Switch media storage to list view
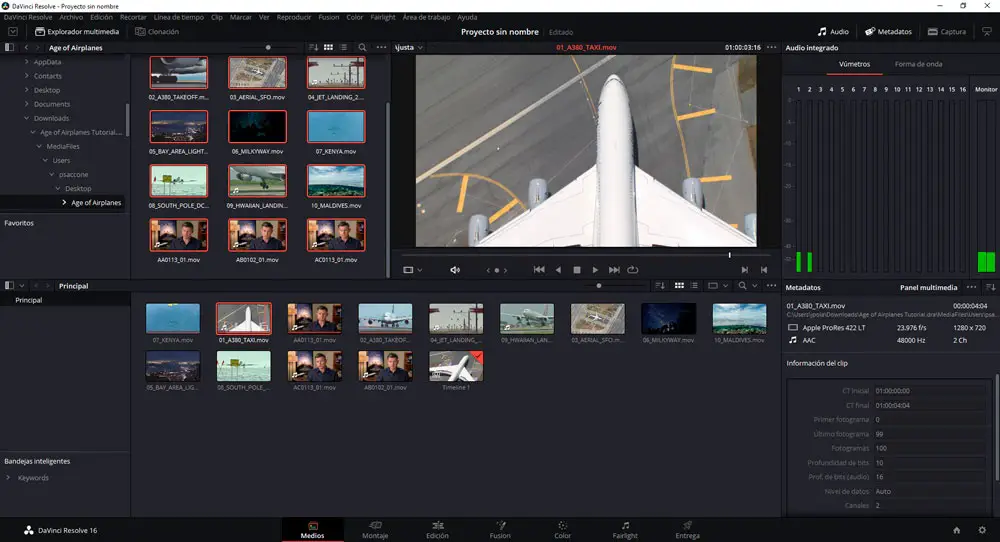 point(343,47)
